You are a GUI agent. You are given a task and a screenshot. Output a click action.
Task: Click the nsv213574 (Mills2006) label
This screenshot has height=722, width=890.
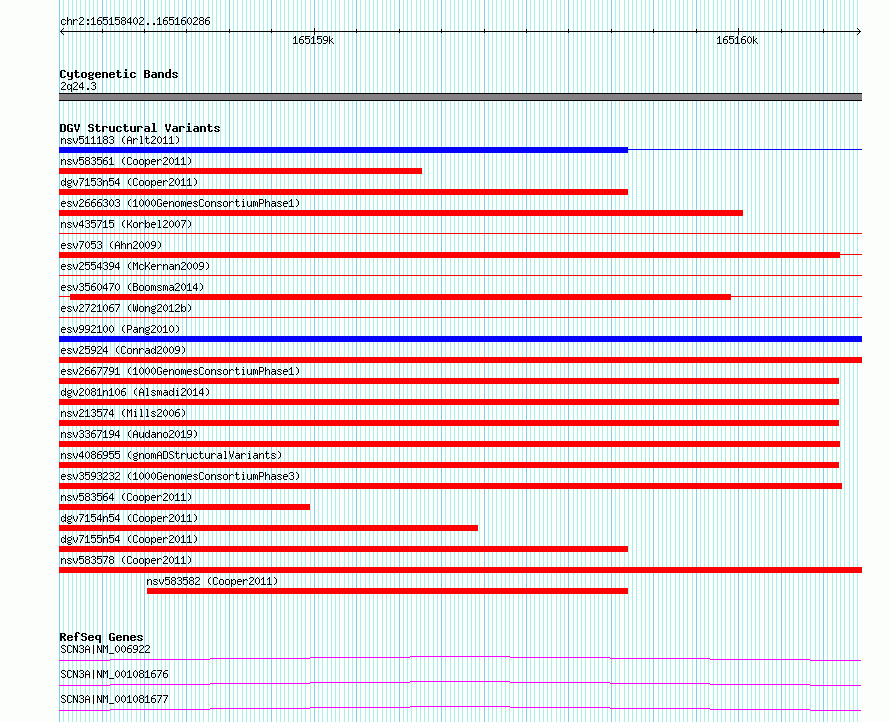123,413
